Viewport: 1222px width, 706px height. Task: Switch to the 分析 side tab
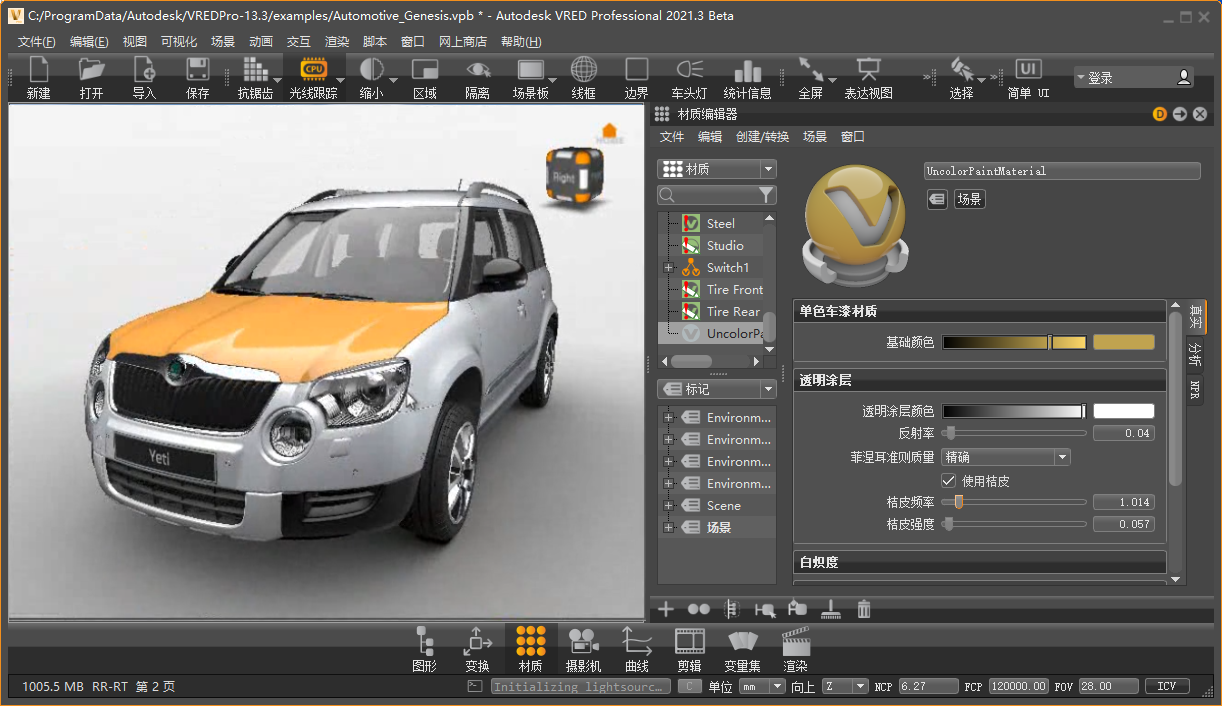pos(1195,354)
